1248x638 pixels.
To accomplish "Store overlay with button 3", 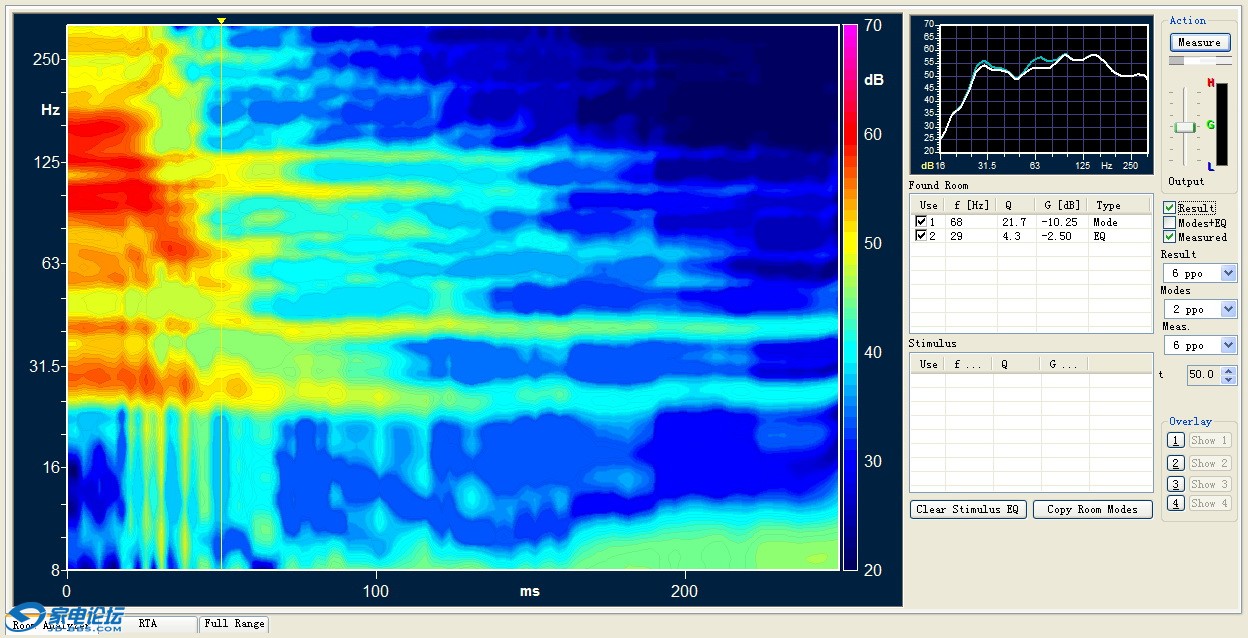I will [1176, 484].
